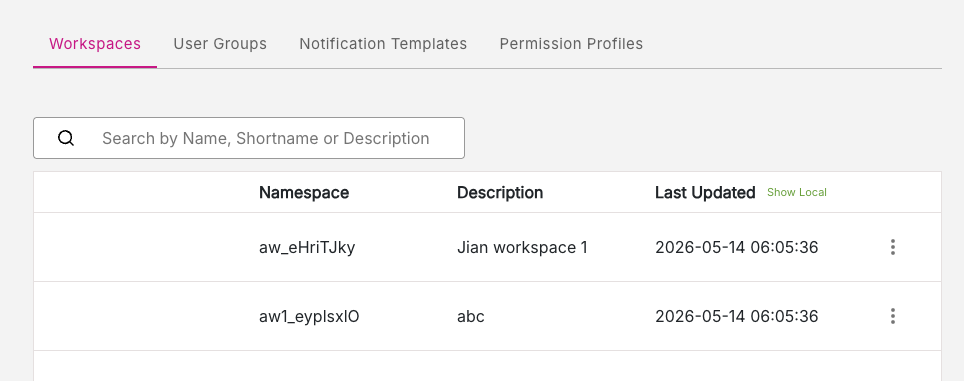Click the Last Updated column header

[x=705, y=192]
